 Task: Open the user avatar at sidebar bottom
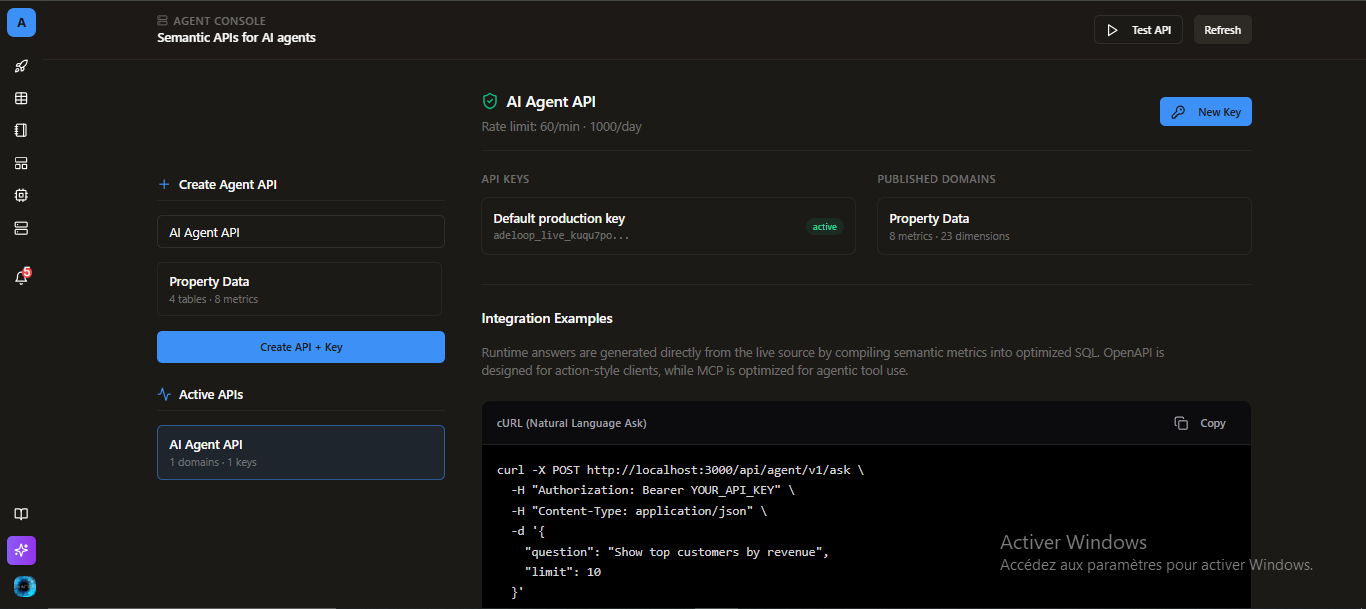[x=24, y=586]
